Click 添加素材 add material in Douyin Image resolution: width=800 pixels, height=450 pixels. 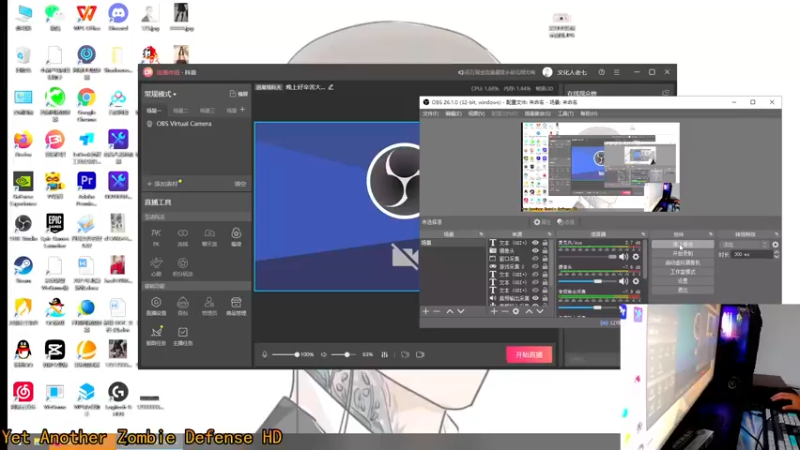pos(164,184)
